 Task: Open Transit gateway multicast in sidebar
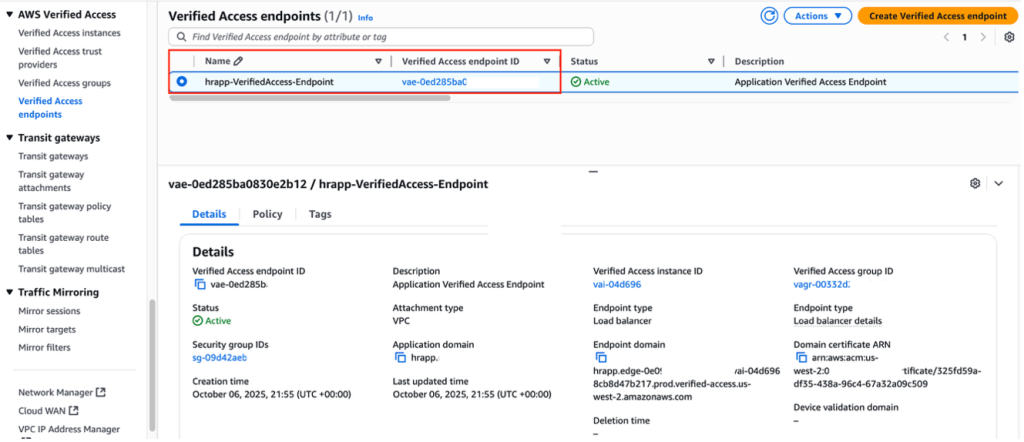coord(71,269)
